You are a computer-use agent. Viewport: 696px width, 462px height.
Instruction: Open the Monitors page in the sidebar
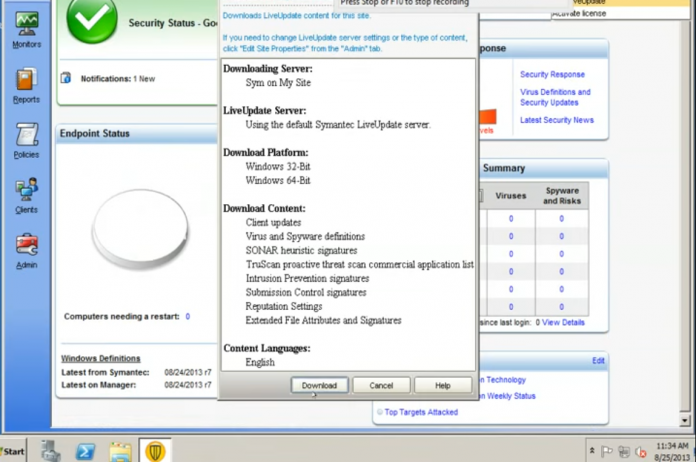click(26, 26)
